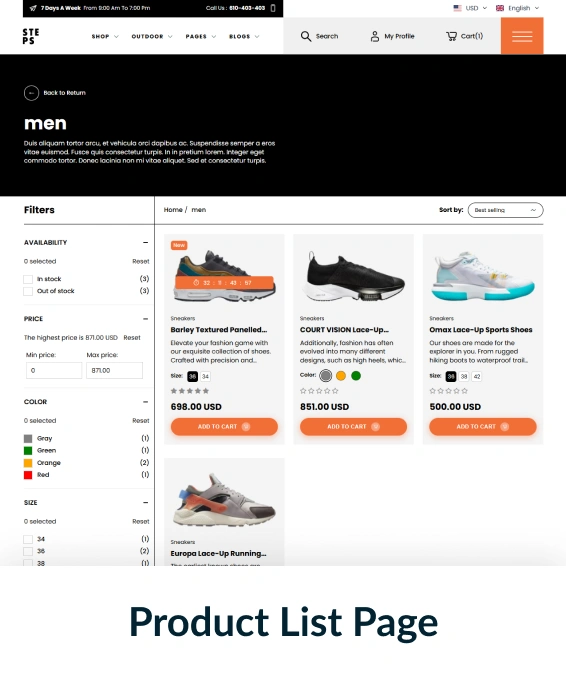Check the Out of stock filter

point(28,291)
